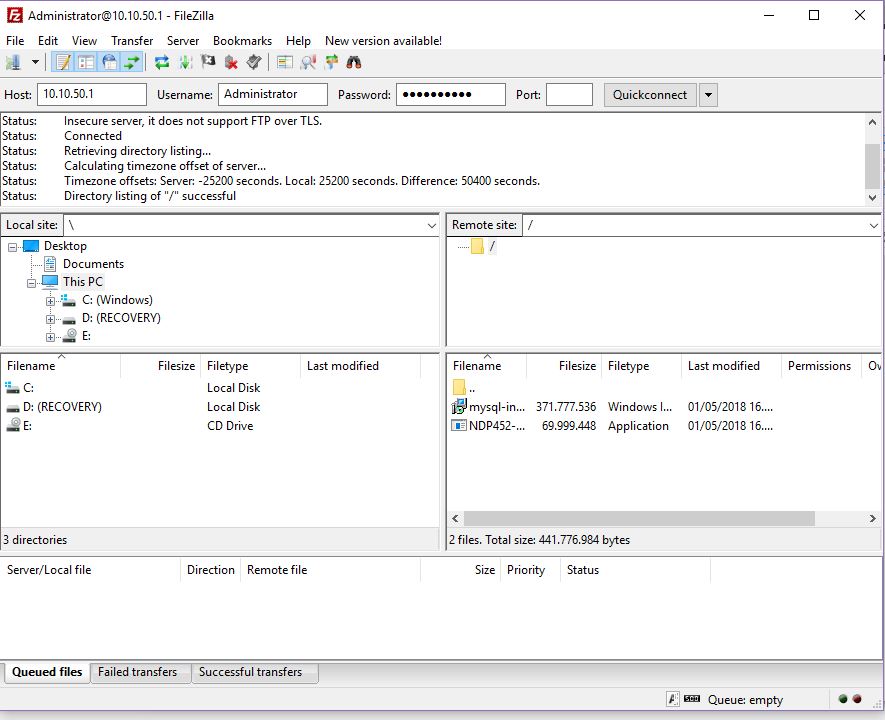Screen dimensions: 885x720
Task: Cancel the current operation
Action: pos(206,62)
